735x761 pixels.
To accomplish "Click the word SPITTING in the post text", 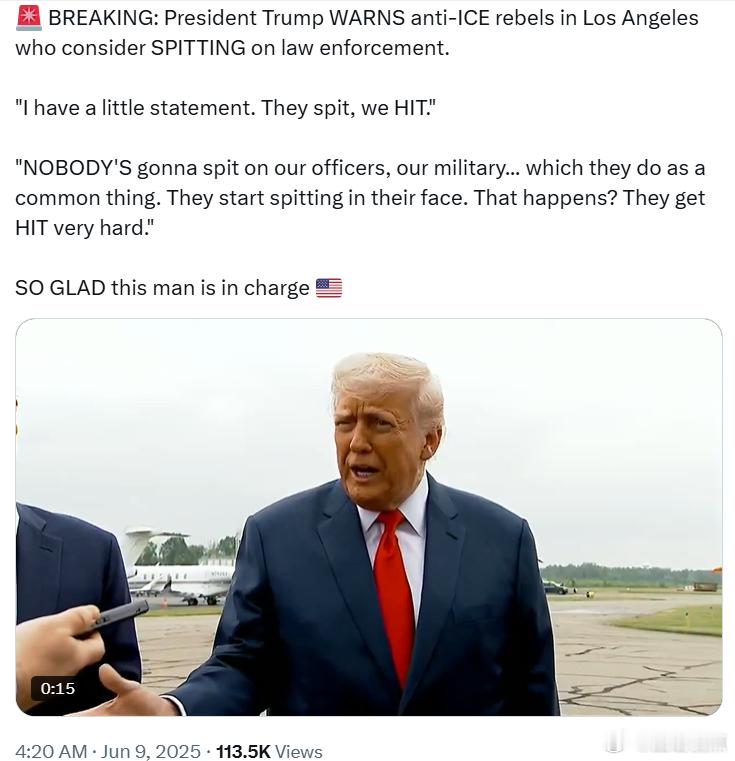I will pyautogui.click(x=198, y=48).
